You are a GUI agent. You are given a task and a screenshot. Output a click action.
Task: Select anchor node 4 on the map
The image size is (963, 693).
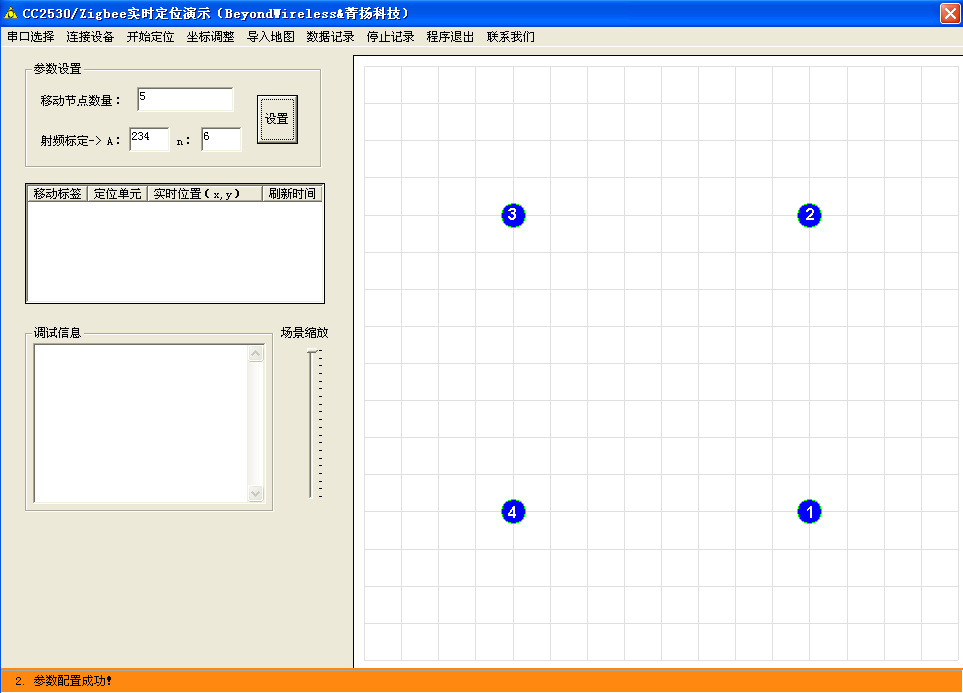pyautogui.click(x=513, y=511)
